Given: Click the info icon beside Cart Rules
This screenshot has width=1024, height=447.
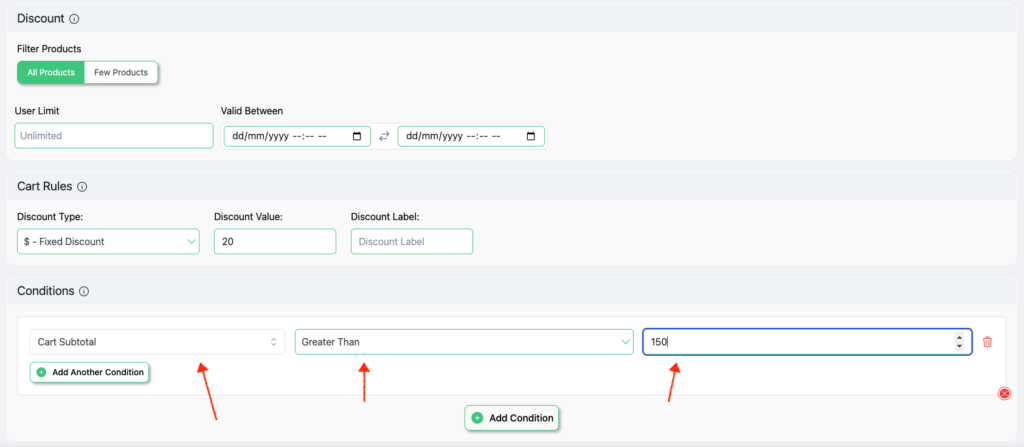Looking at the screenshot, I should point(82,187).
